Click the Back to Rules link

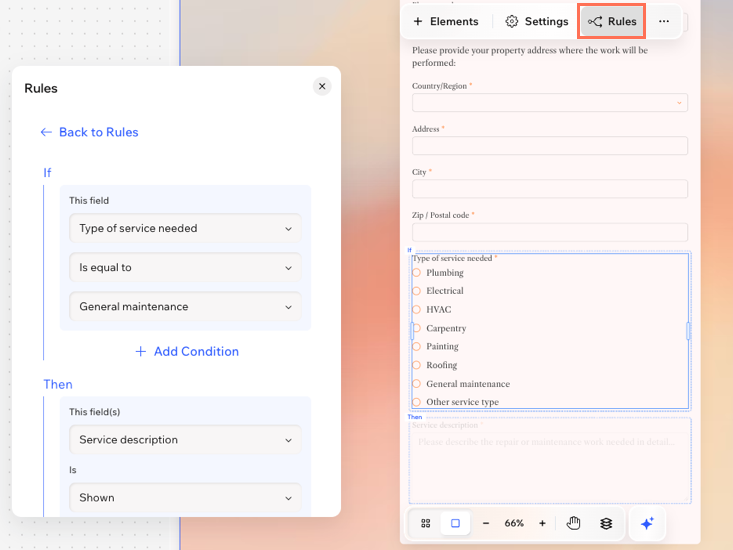click(89, 132)
